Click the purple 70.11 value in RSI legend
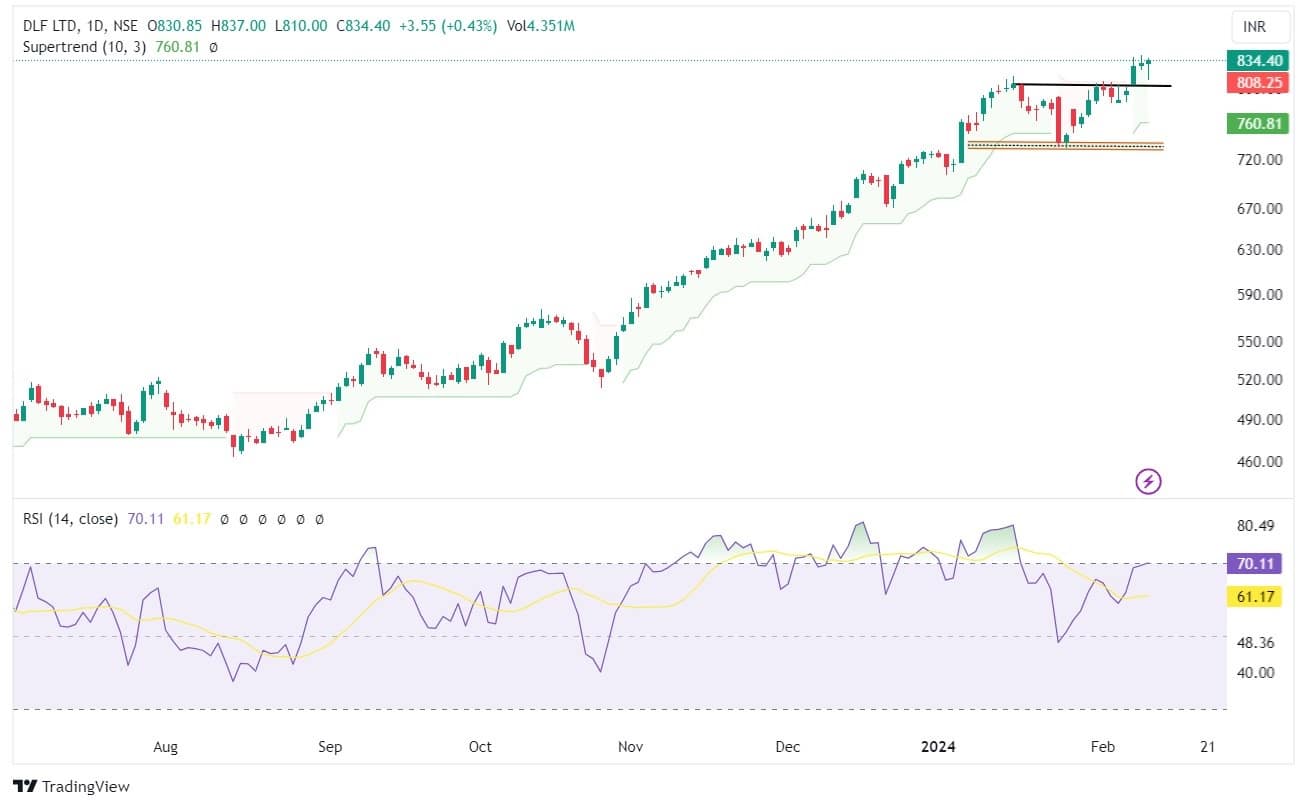1307x808 pixels. pyautogui.click(x=145, y=520)
